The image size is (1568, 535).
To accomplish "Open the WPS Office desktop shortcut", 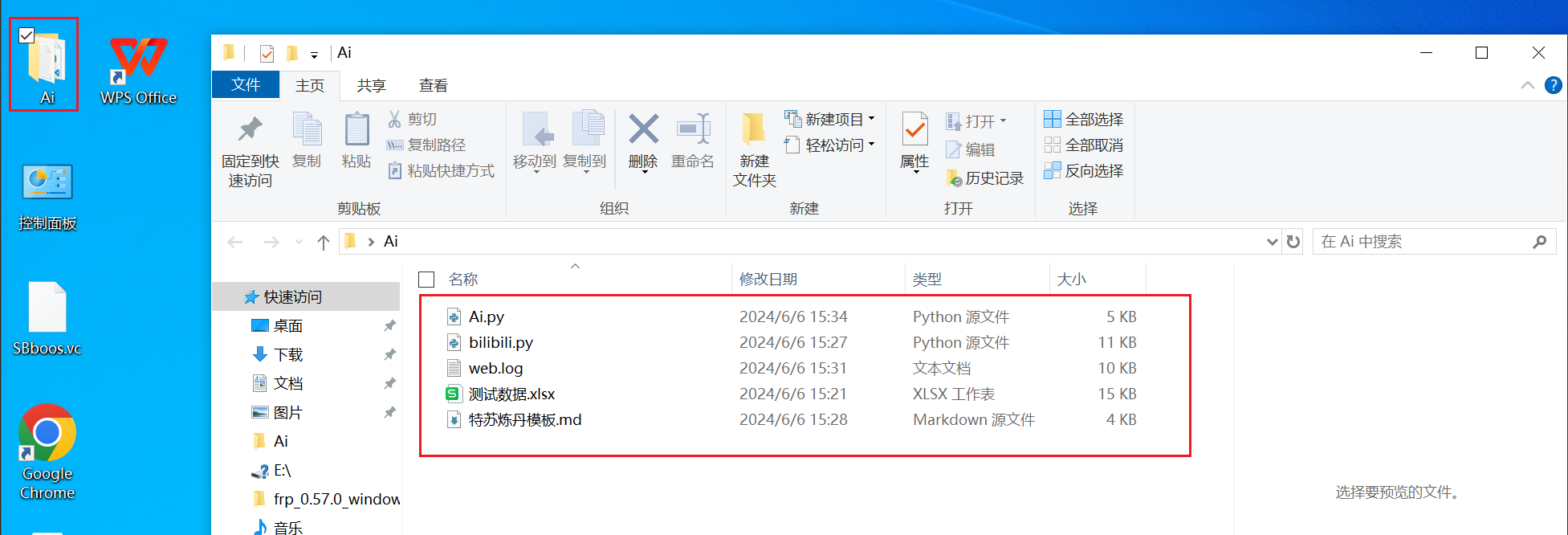I will point(138,70).
